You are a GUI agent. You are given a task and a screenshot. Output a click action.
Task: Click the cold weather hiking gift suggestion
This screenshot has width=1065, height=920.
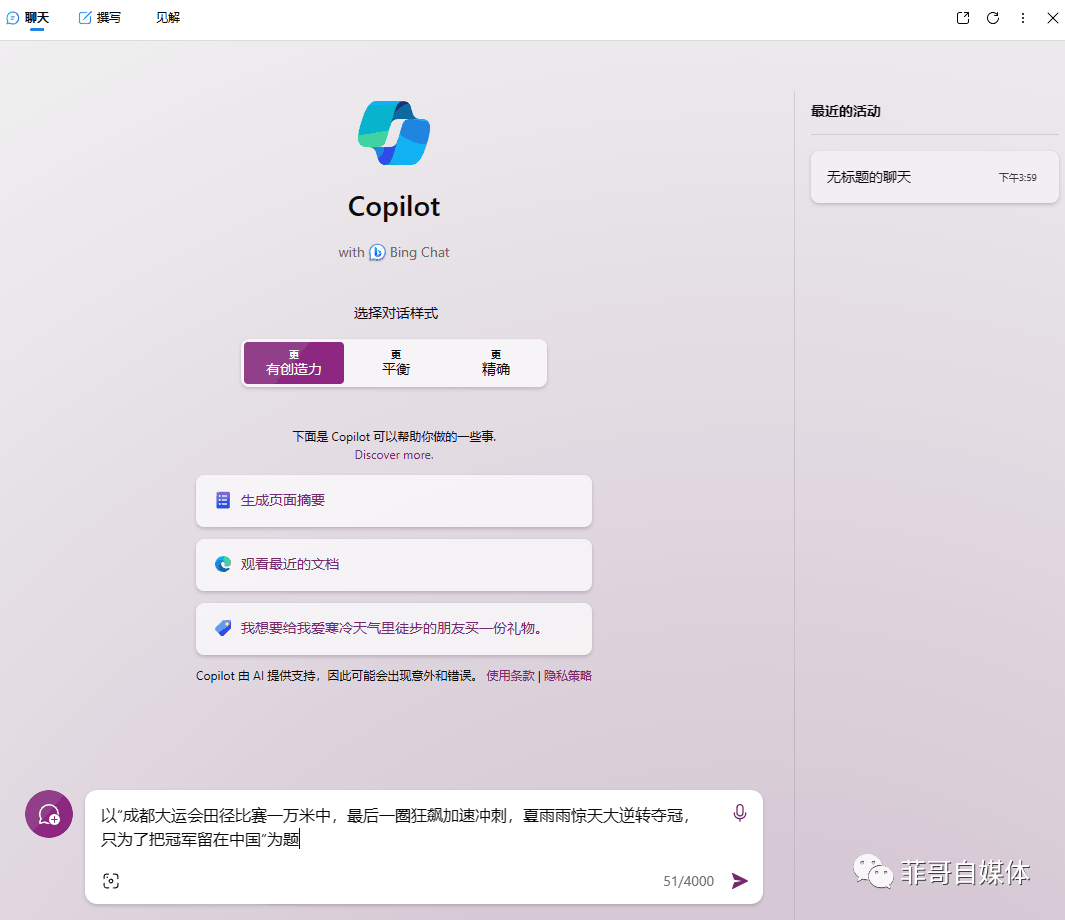click(x=394, y=629)
